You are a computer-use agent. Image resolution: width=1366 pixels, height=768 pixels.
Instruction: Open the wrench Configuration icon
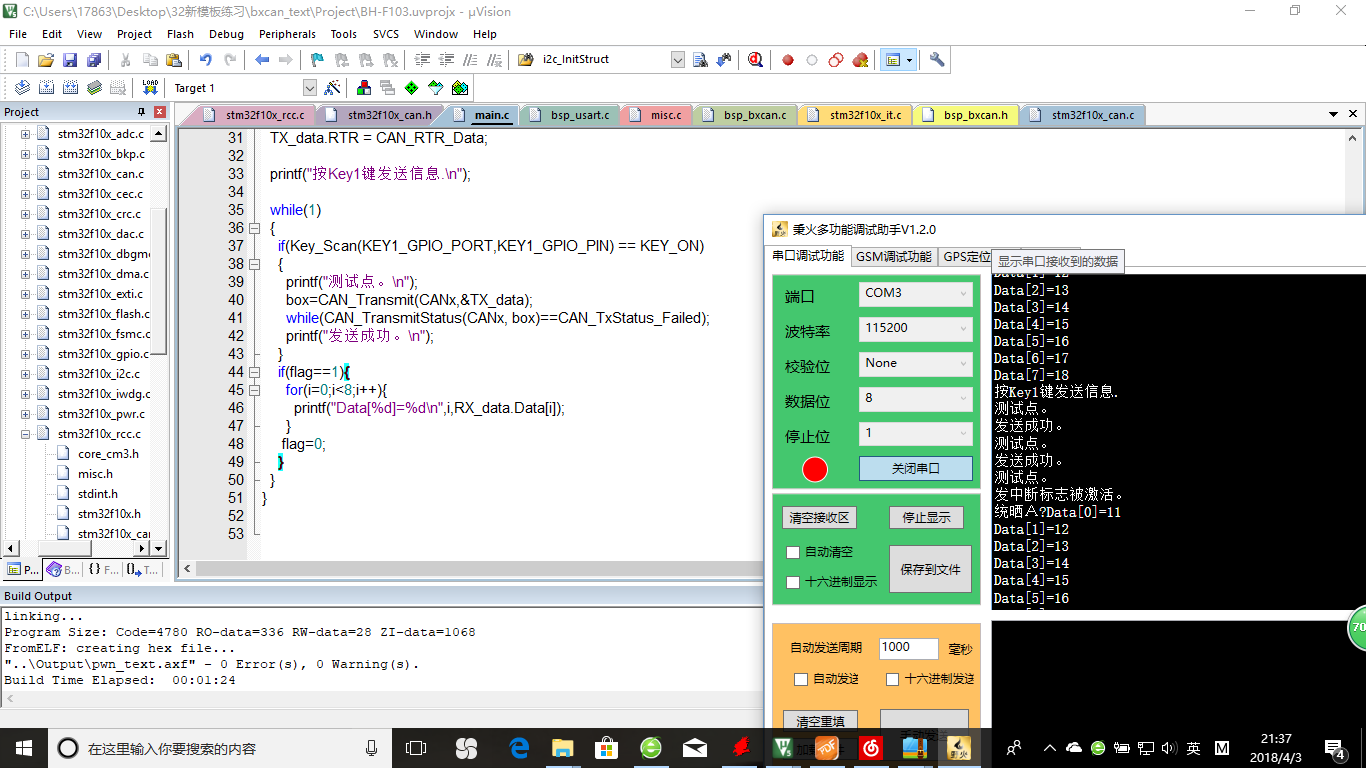click(937, 60)
